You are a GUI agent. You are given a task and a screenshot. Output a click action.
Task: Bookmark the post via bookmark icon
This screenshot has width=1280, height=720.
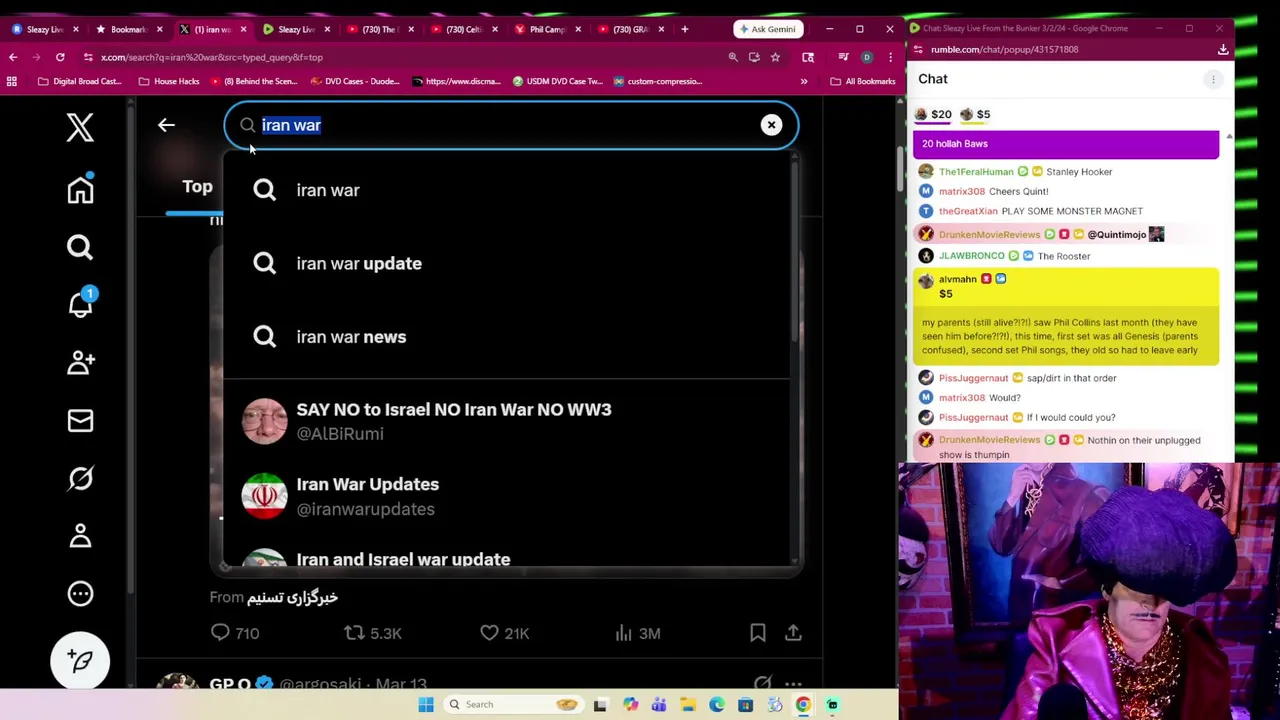(758, 632)
